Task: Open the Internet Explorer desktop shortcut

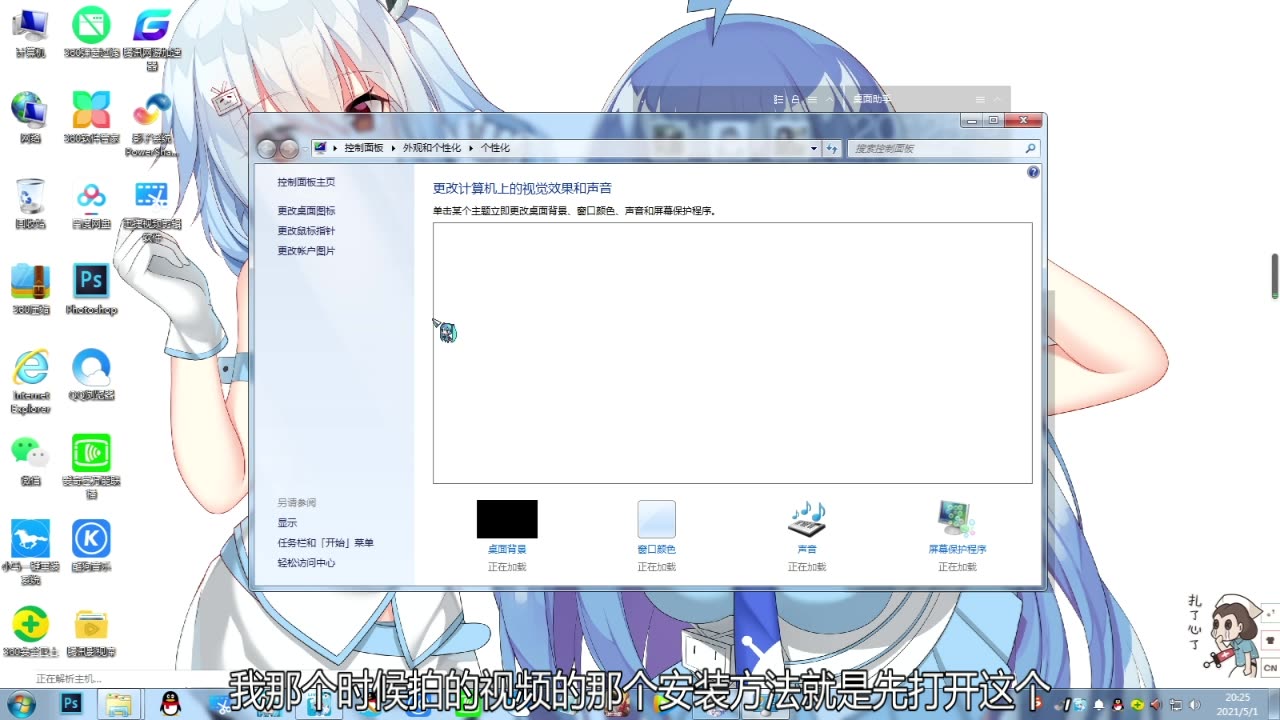Action: click(30, 381)
